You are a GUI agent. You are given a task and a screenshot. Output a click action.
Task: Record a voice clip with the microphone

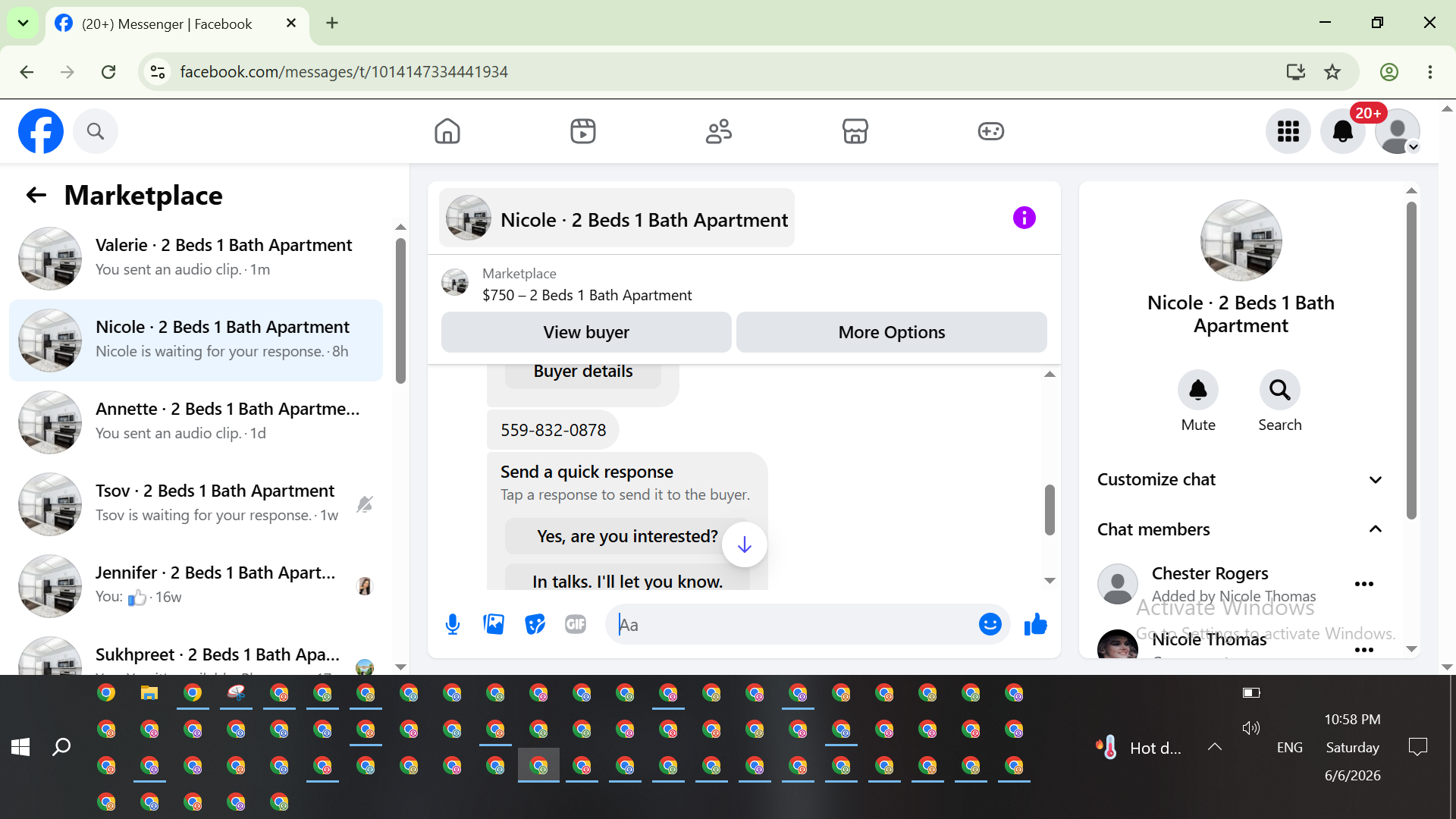453,624
